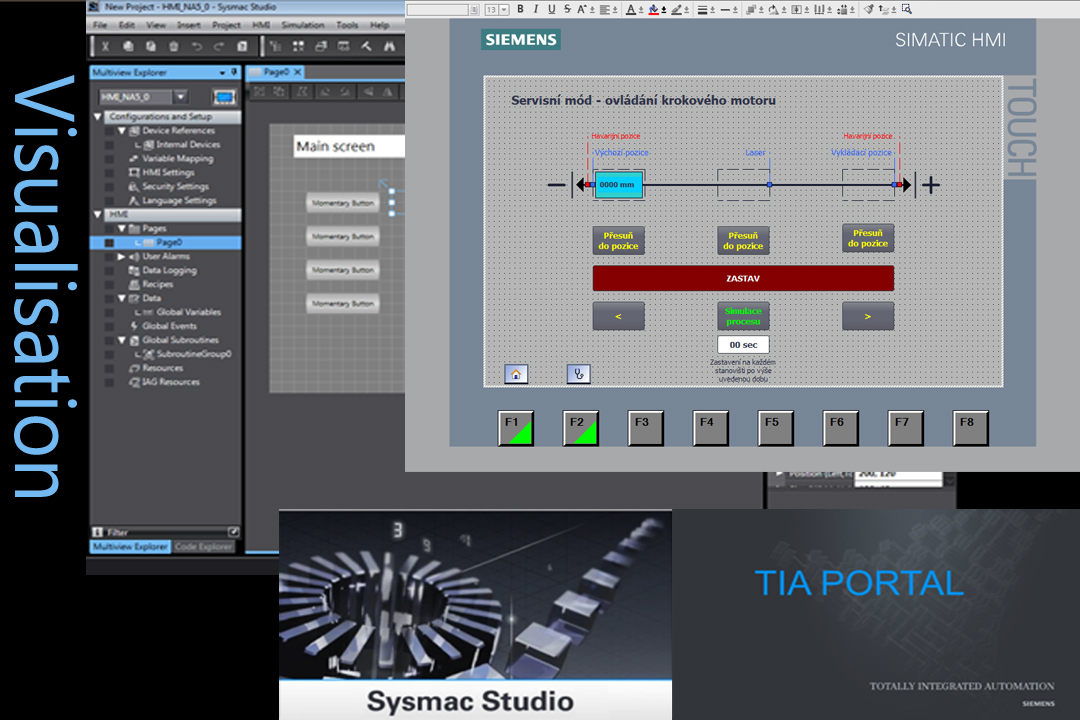Open the Multiview Explorer panel options arrow
The width and height of the screenshot is (1080, 720).
point(222,72)
